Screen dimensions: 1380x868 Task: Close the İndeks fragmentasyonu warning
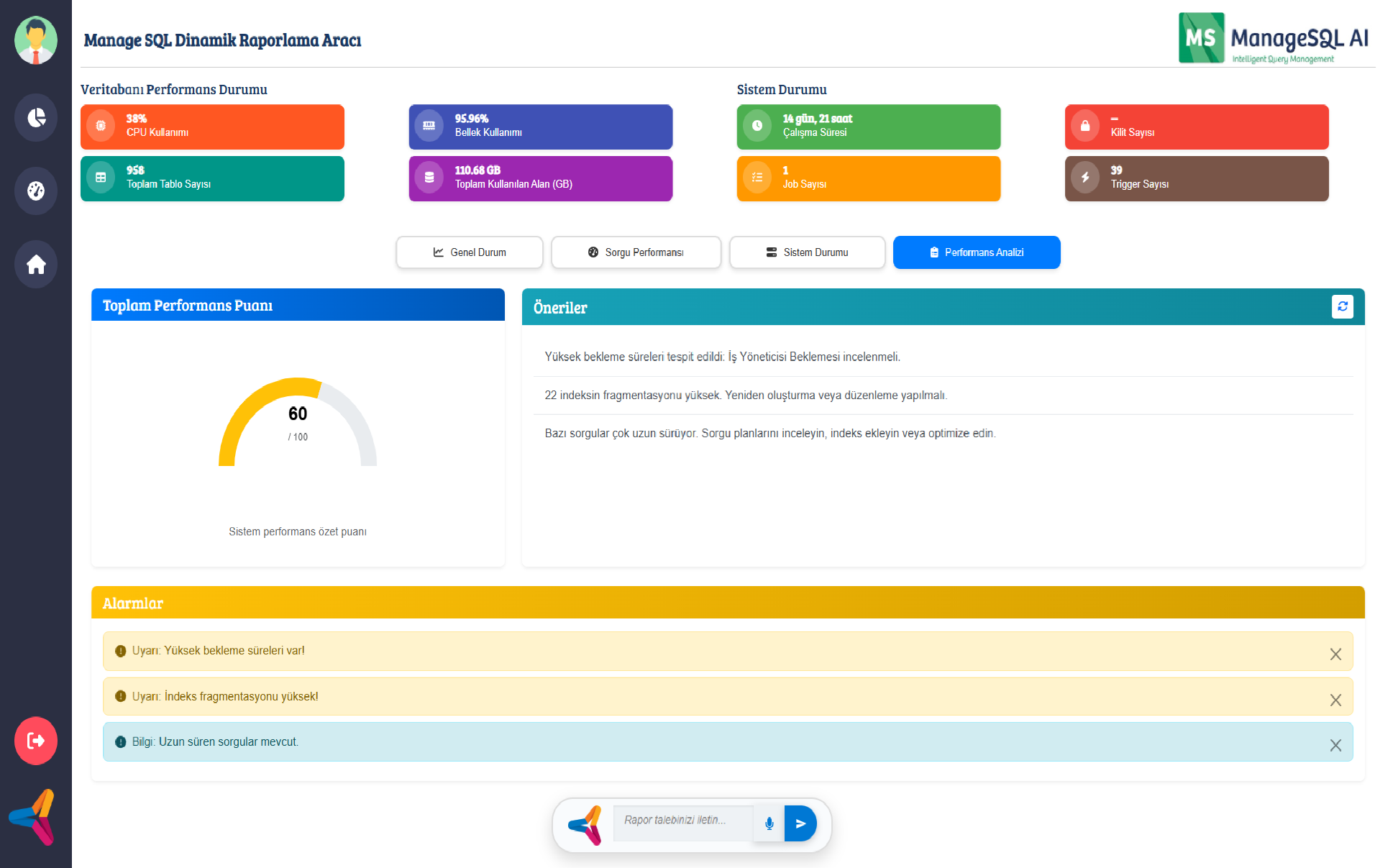pyautogui.click(x=1335, y=700)
